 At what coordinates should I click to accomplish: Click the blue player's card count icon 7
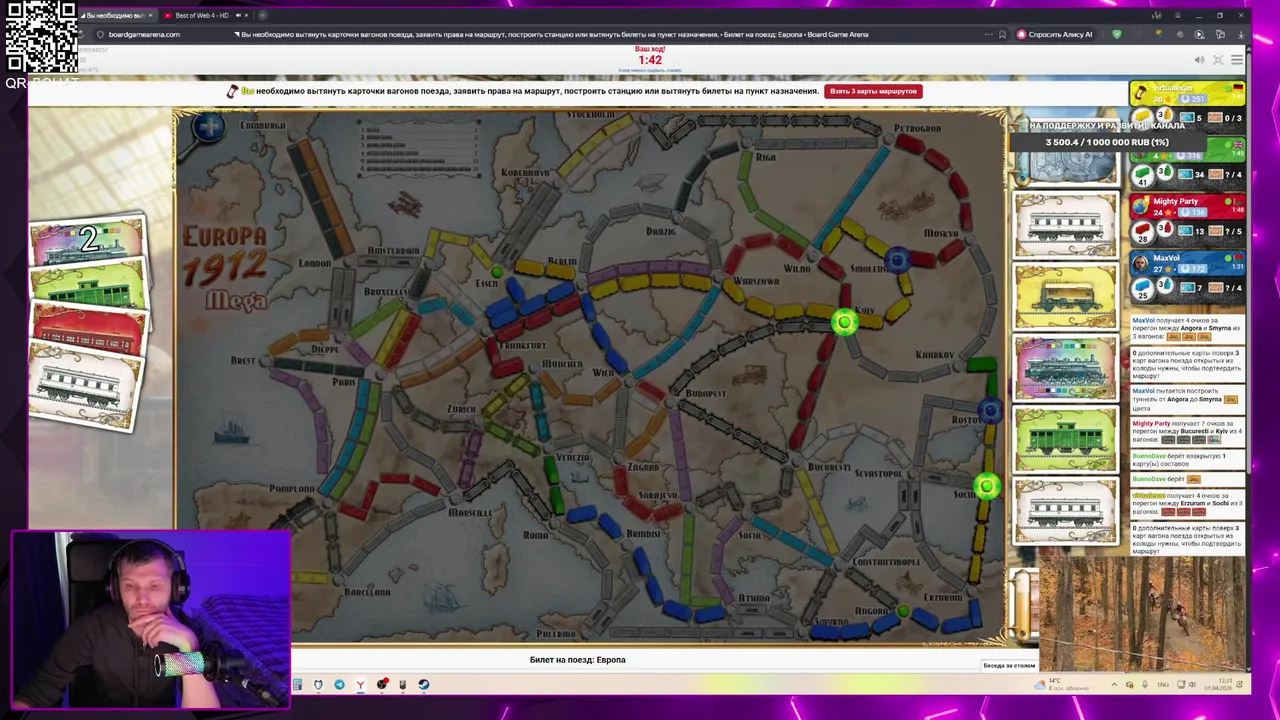tap(1186, 288)
